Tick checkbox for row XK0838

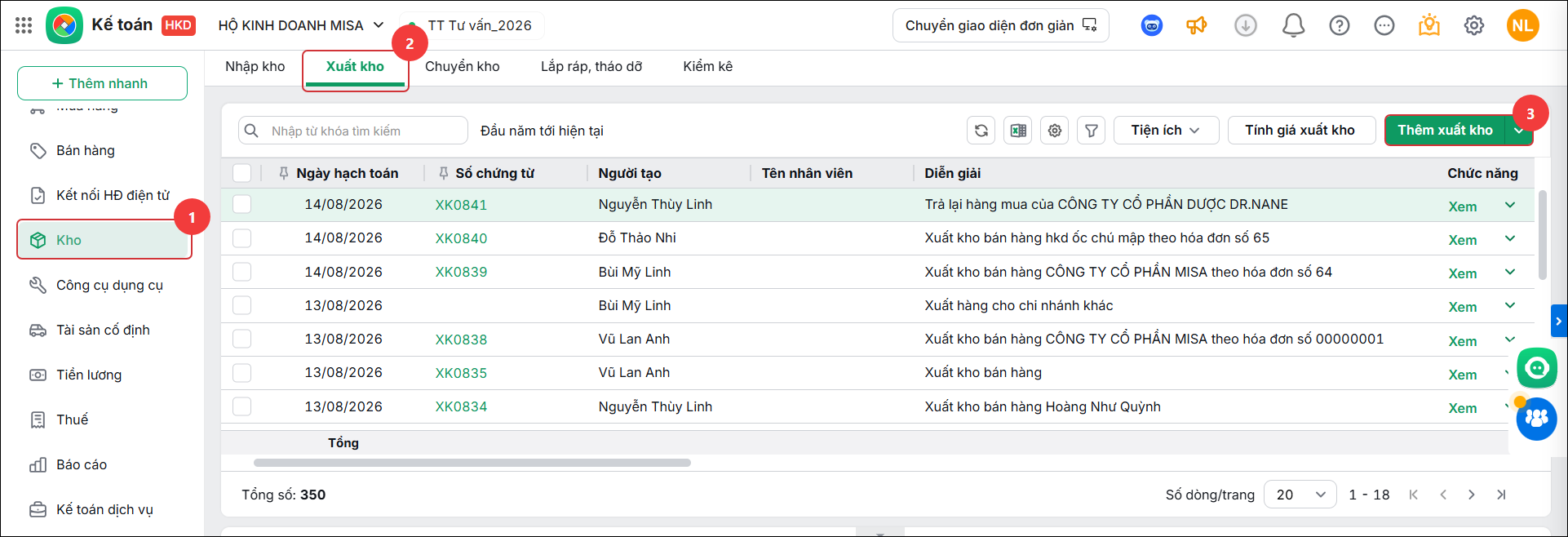241,339
